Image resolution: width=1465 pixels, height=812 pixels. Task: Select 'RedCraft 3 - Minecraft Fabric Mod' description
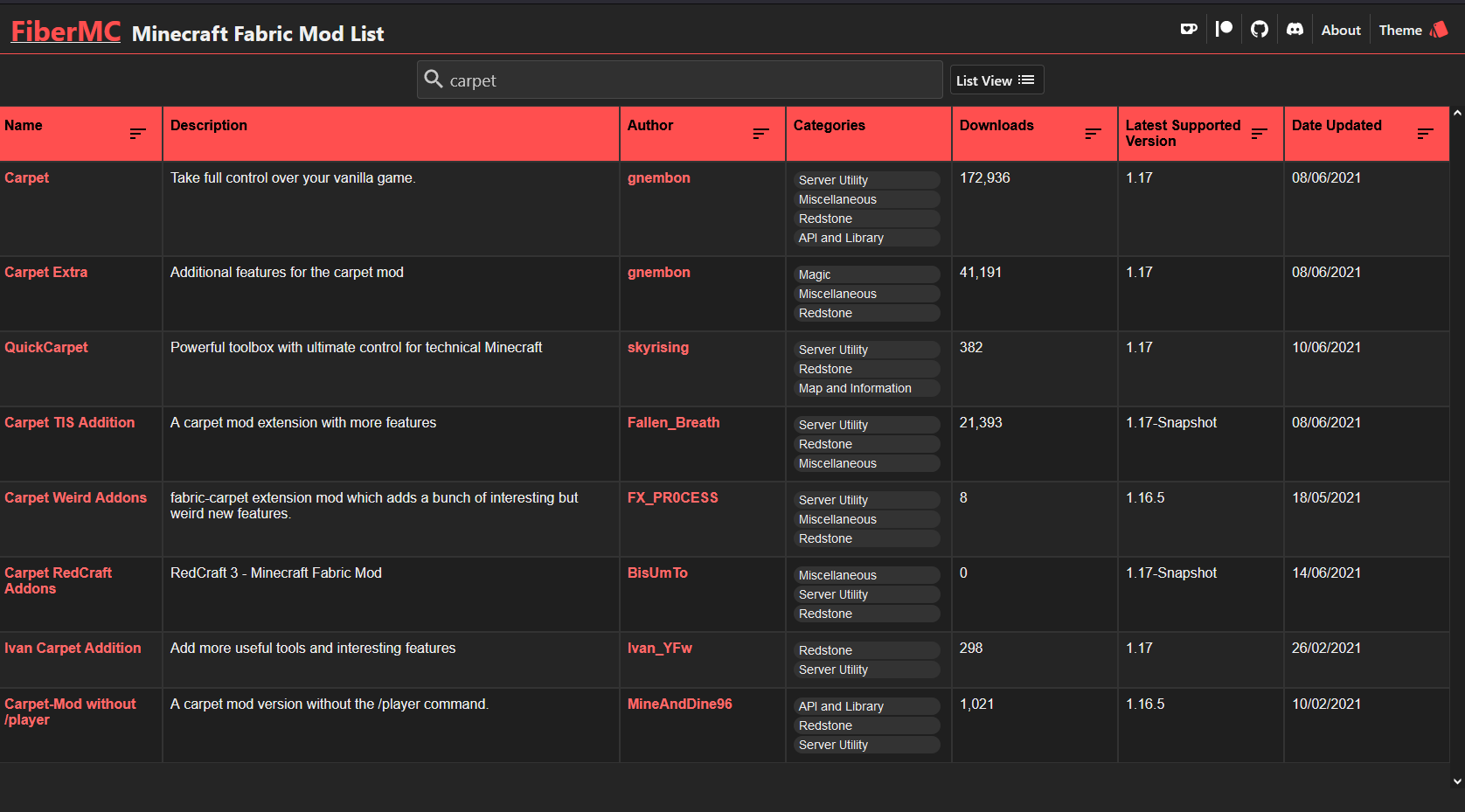(276, 573)
